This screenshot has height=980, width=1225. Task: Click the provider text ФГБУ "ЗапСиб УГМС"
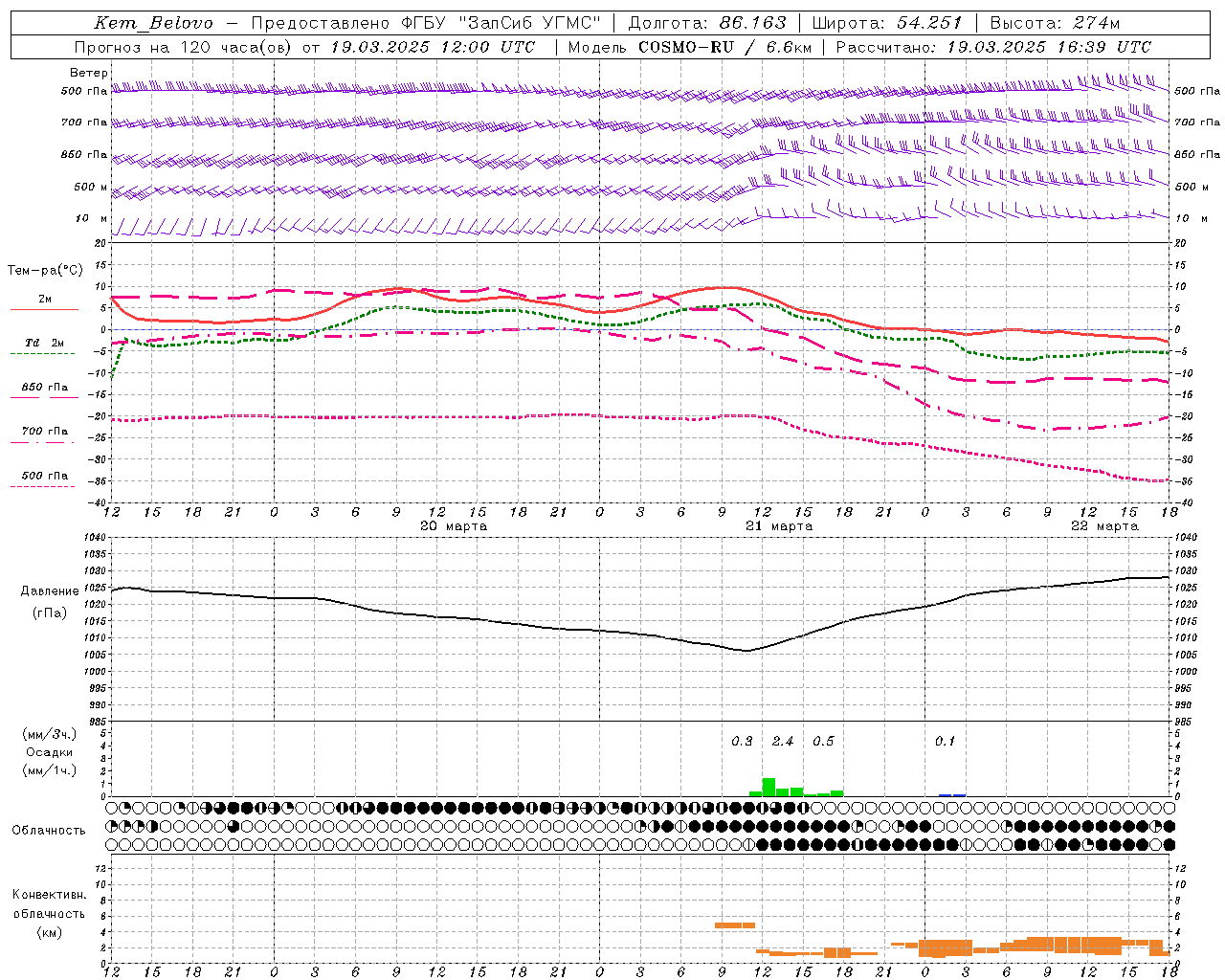501,23
